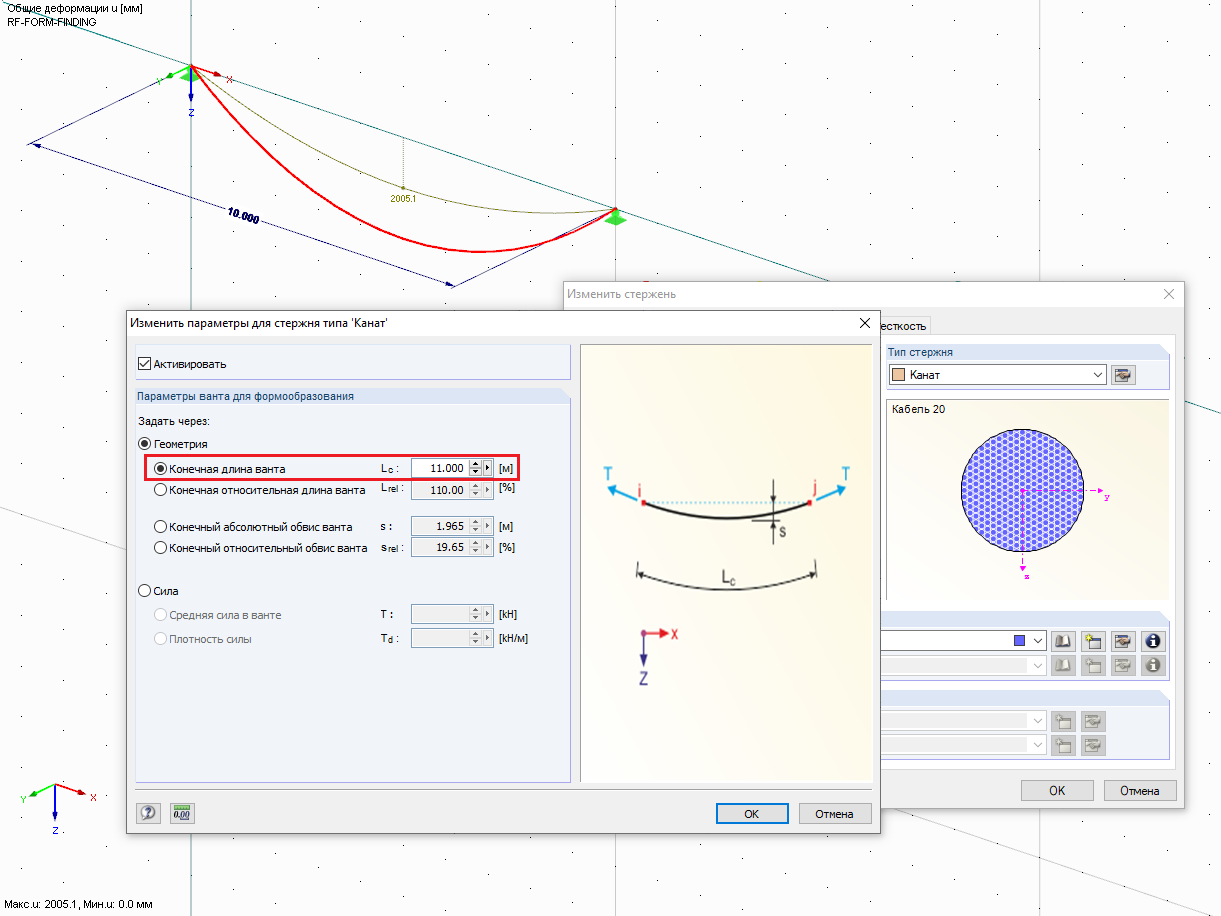
Task: Select Средняя сила в ванте radio button
Action: pos(161,615)
